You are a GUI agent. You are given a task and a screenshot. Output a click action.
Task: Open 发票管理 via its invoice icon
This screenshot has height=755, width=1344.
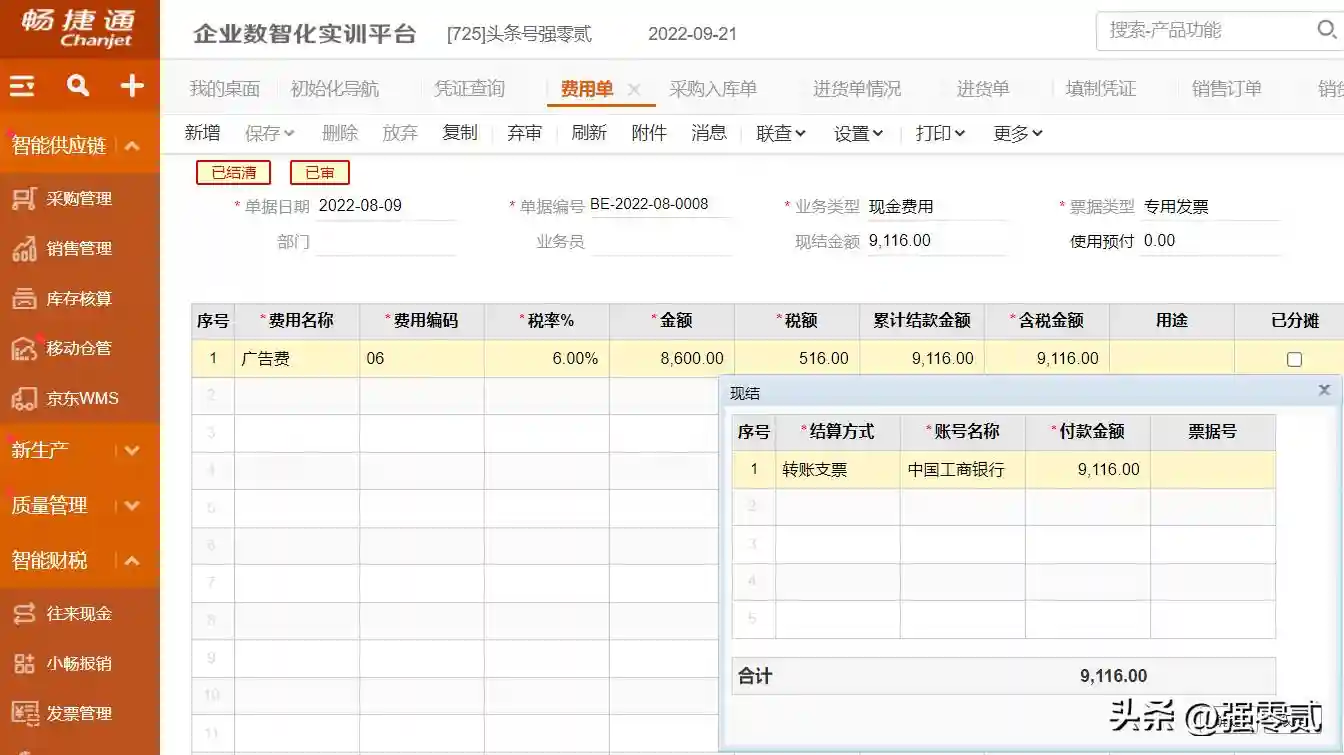coord(24,713)
